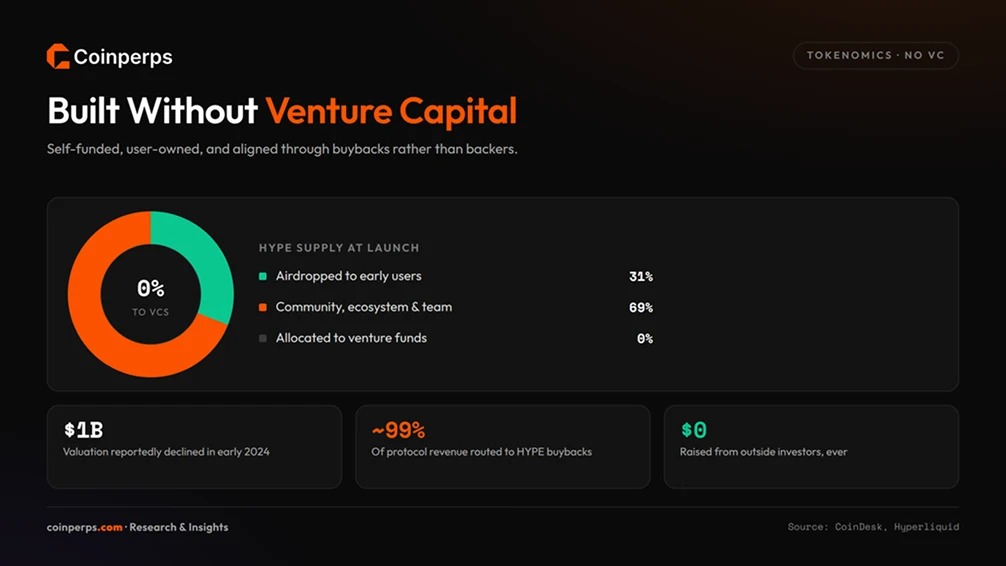Click the Built Without Venture Capital headline
The width and height of the screenshot is (1006, 566).
(282, 110)
